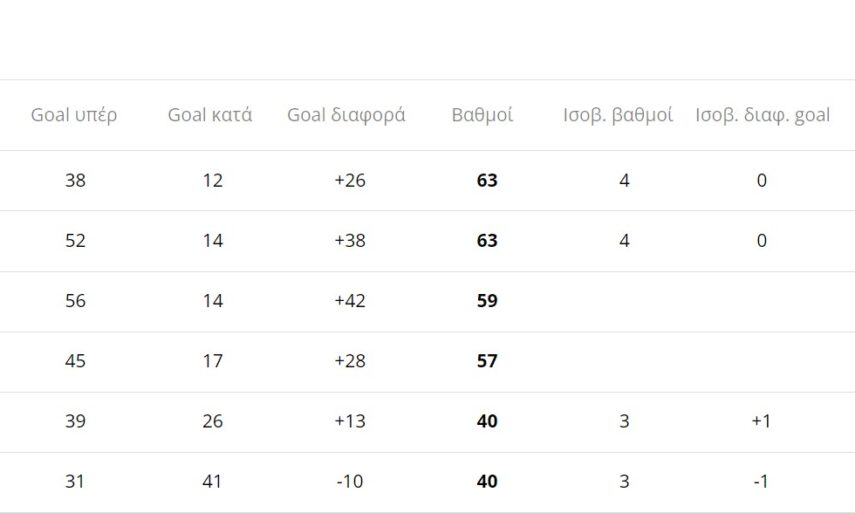Click the goal difference value -10
This screenshot has width=855, height=513.
click(x=350, y=481)
